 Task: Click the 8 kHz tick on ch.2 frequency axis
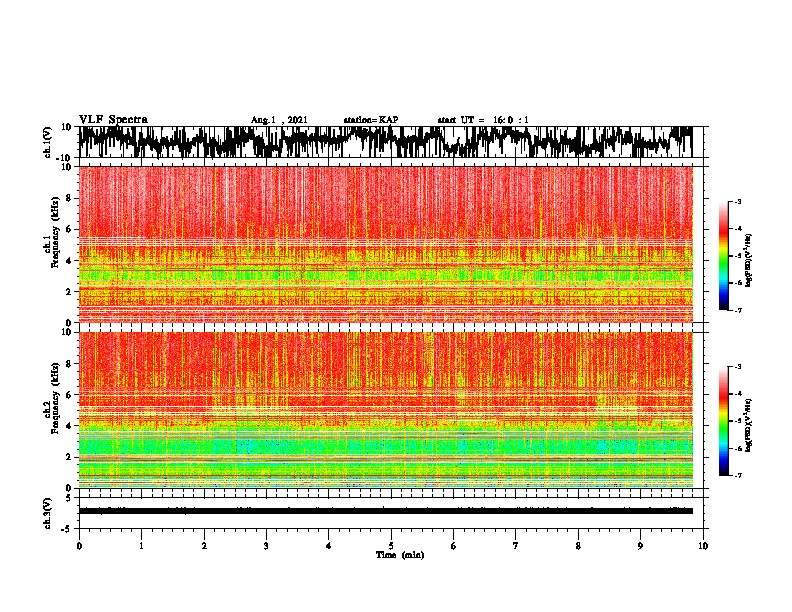(x=69, y=364)
